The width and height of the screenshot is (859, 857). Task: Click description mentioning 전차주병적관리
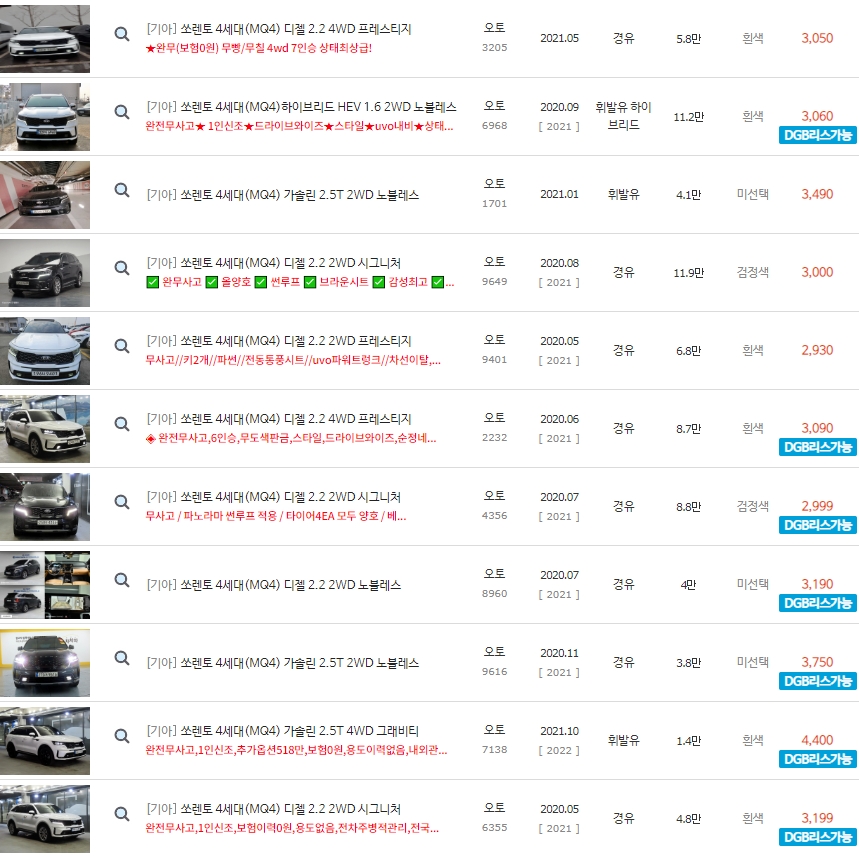pyautogui.click(x=292, y=828)
